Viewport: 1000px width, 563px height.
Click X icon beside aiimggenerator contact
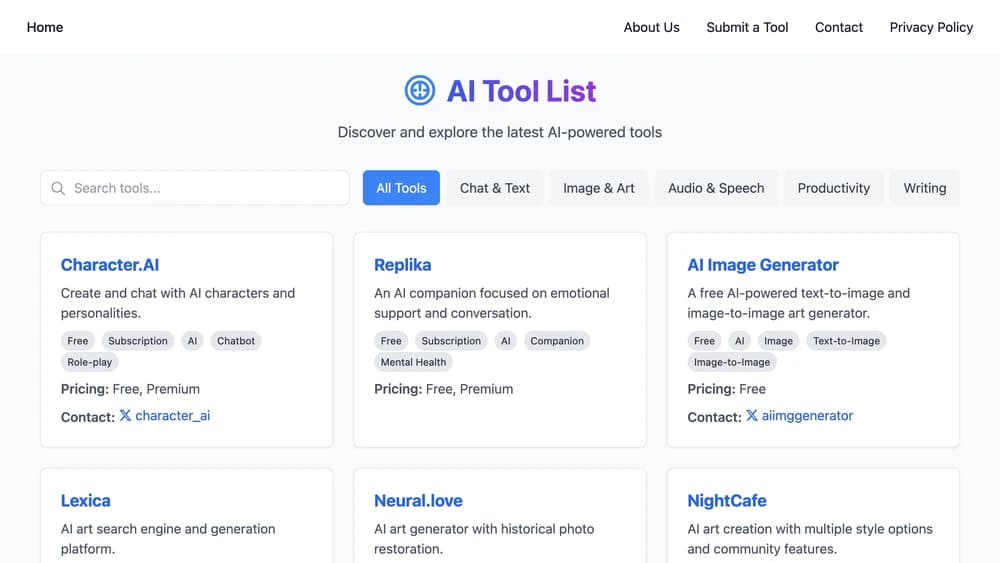[752, 415]
